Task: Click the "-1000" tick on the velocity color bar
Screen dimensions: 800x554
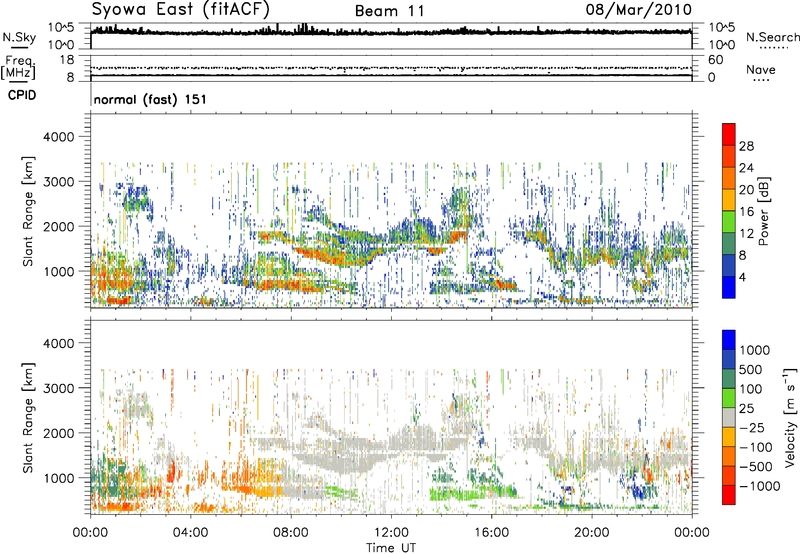Action: click(759, 486)
